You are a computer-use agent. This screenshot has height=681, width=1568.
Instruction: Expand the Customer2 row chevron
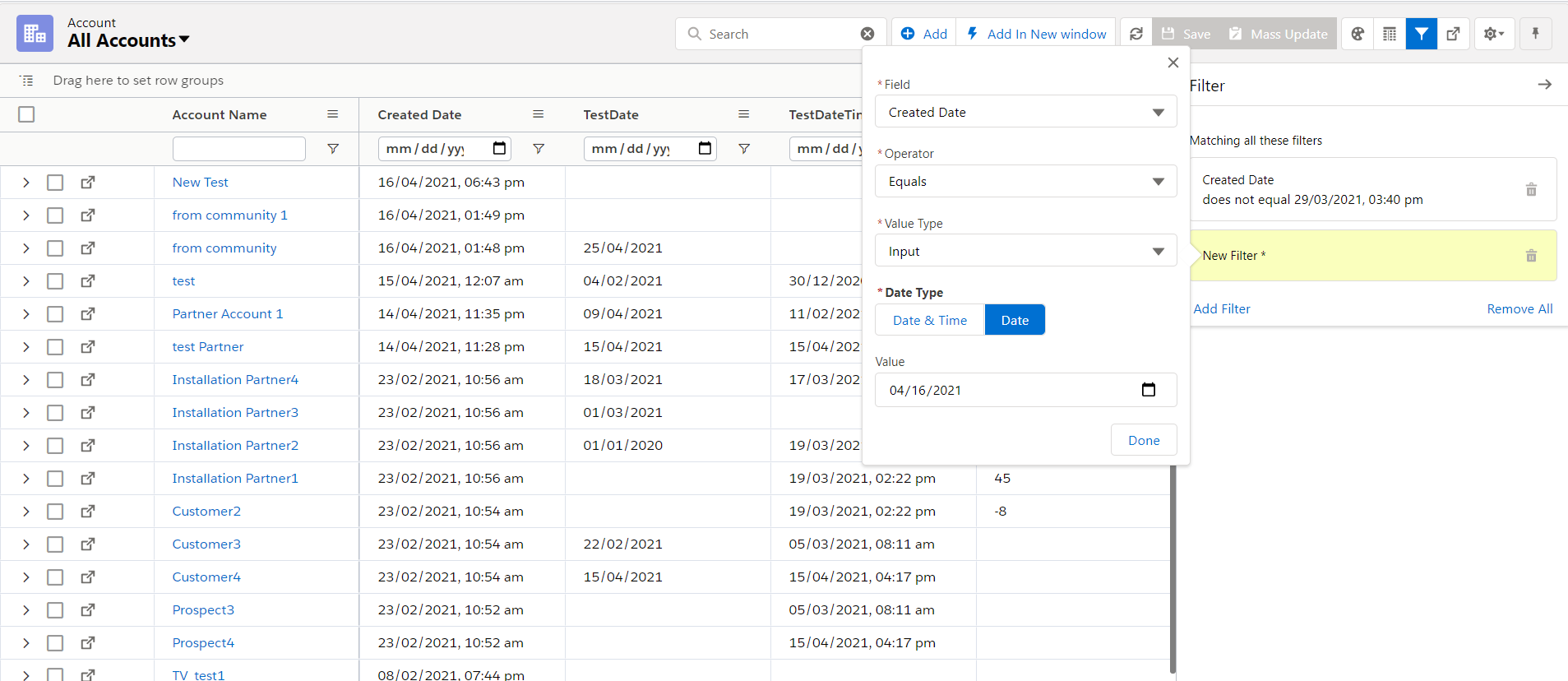tap(26, 512)
